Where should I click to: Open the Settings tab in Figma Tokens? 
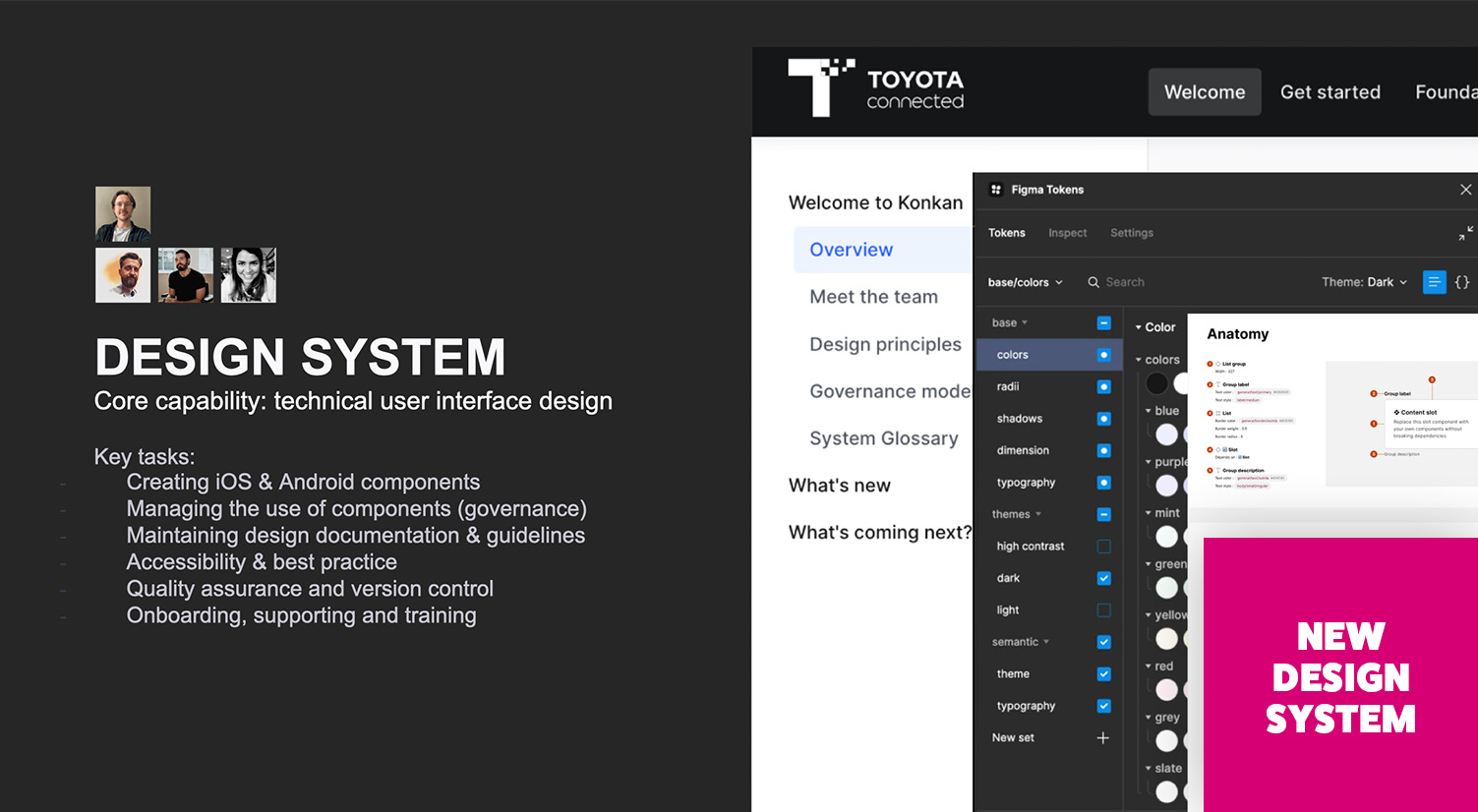(1131, 233)
